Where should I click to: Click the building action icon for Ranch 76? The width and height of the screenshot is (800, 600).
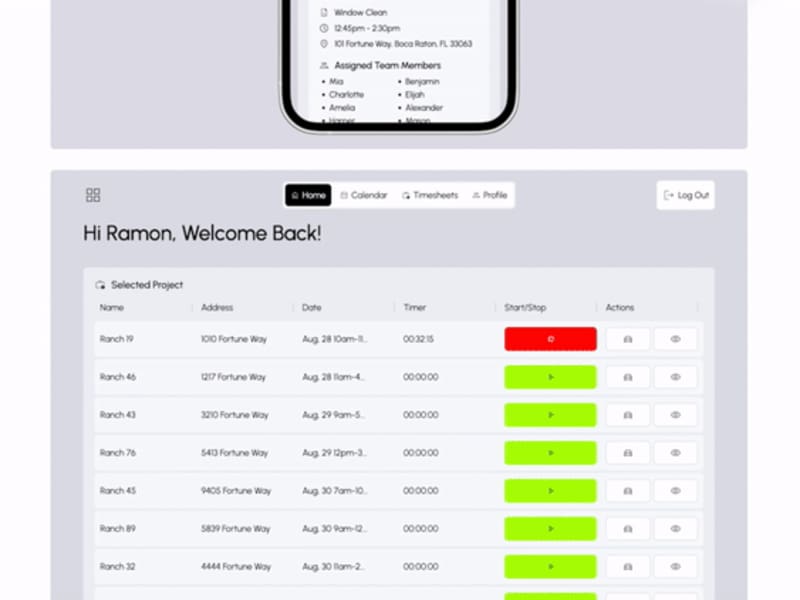tap(628, 453)
